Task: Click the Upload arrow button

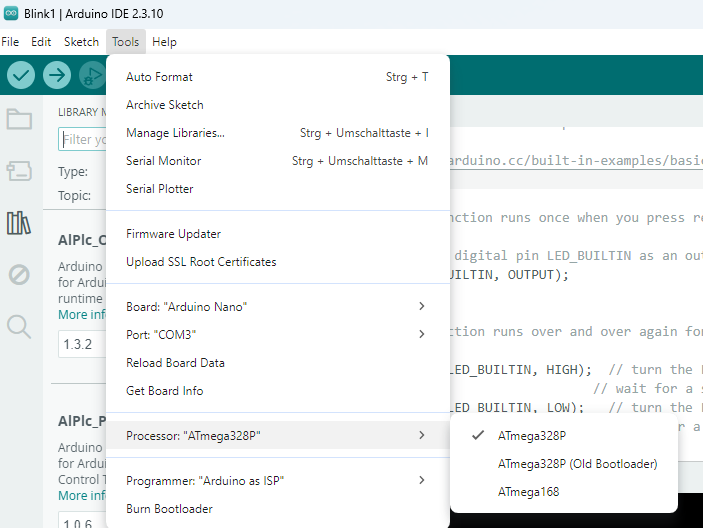Action: click(x=57, y=75)
